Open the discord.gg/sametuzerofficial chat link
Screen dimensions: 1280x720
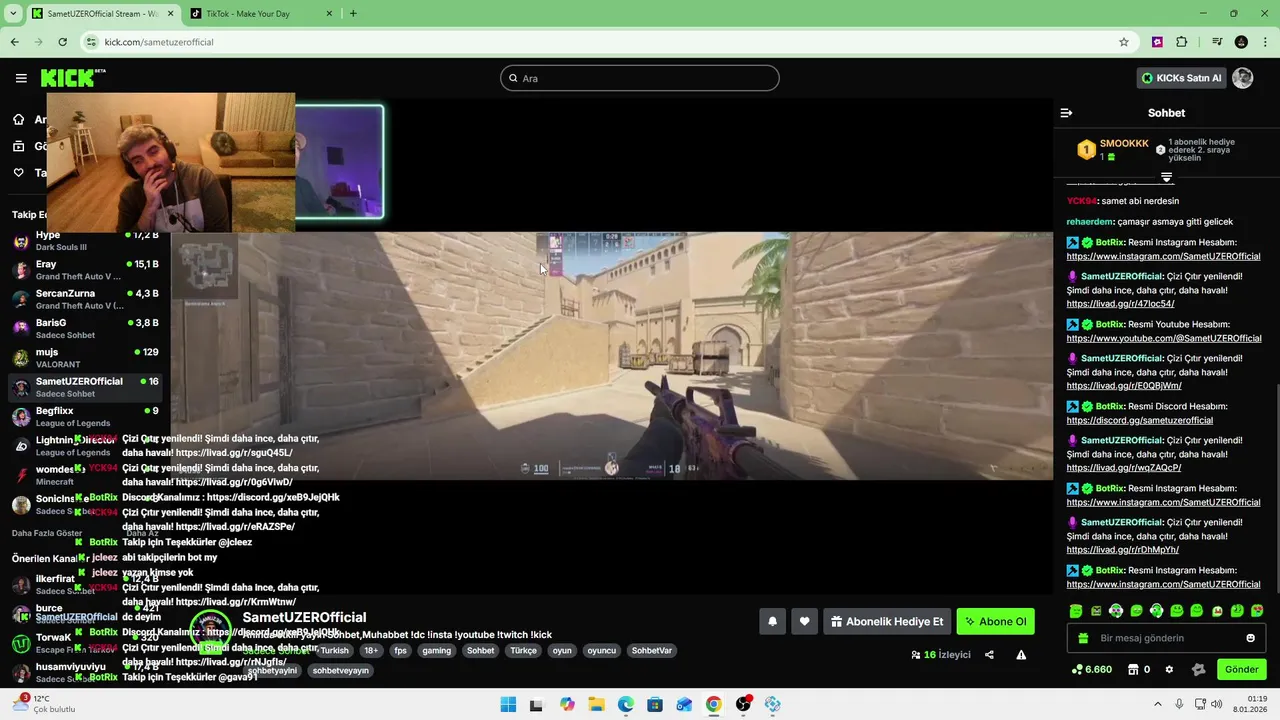pos(1139,420)
